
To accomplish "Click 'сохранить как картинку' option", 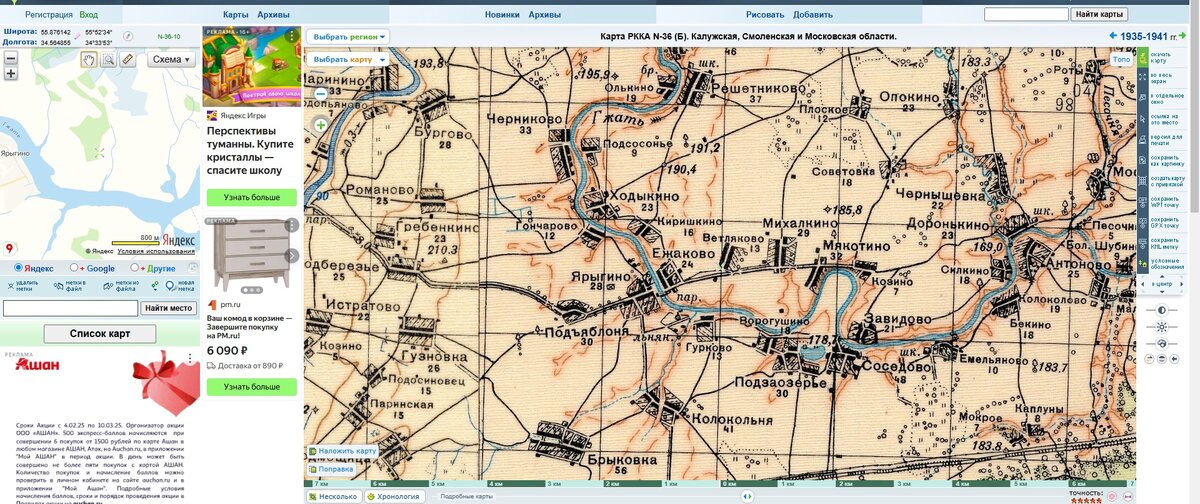I will coord(1160,159).
